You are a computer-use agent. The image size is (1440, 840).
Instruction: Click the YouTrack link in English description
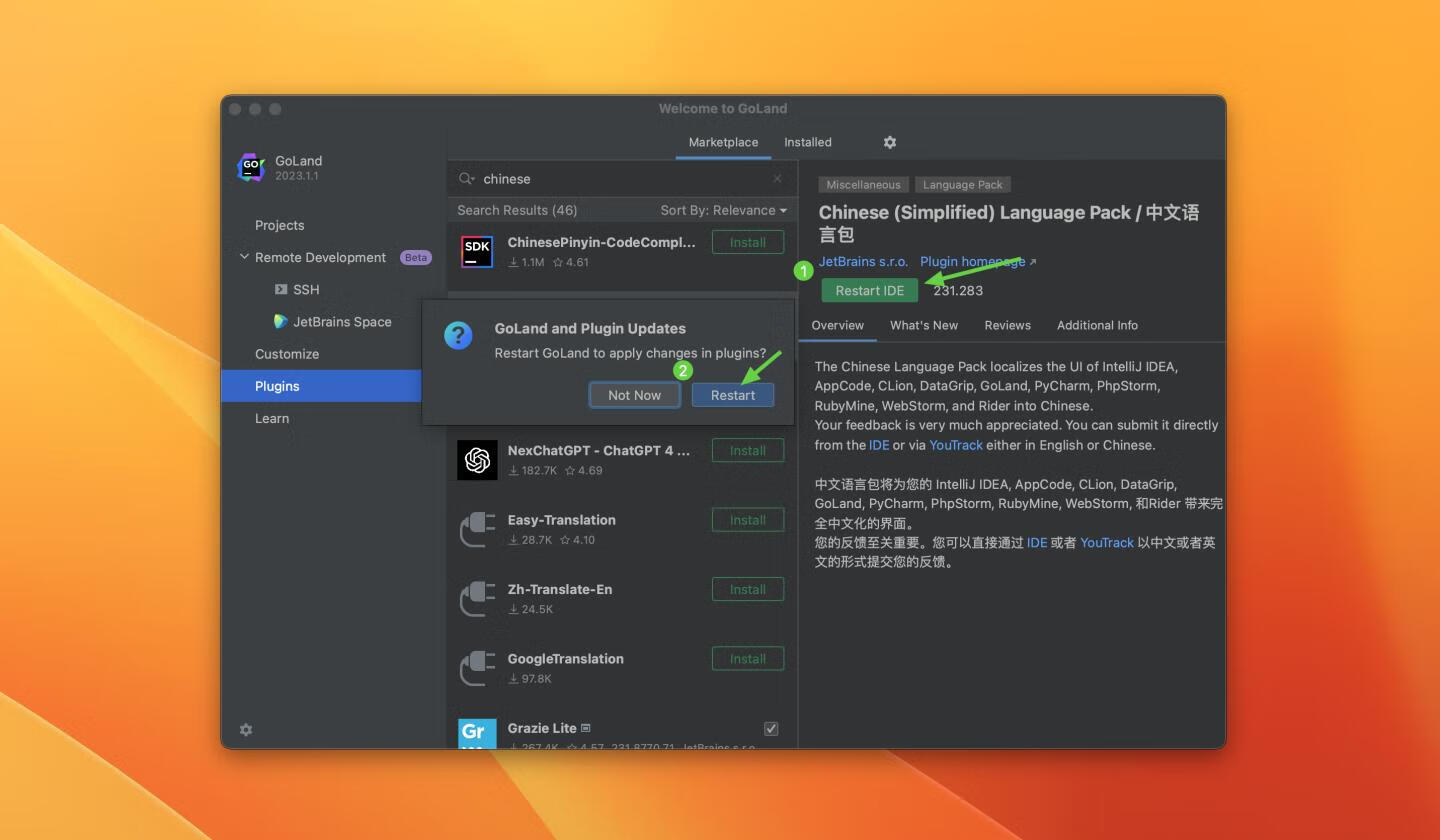pos(956,445)
